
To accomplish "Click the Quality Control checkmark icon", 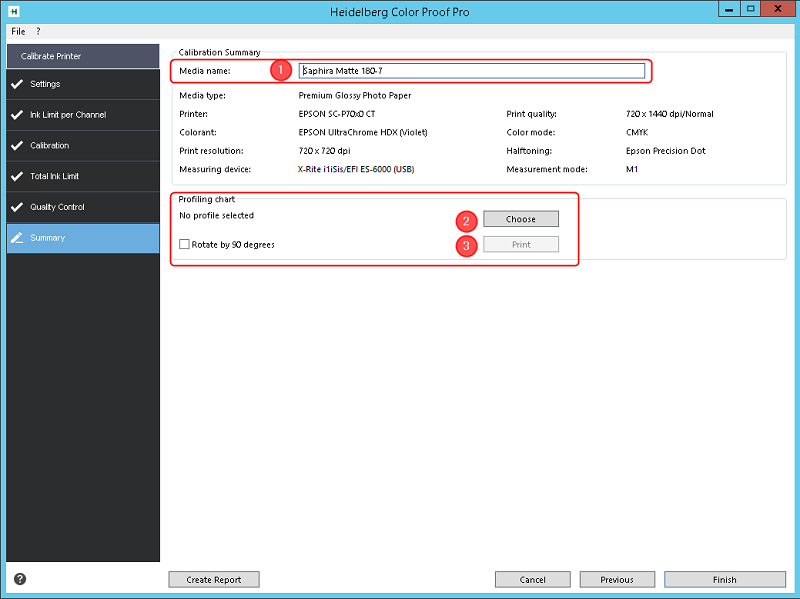I will point(17,207).
